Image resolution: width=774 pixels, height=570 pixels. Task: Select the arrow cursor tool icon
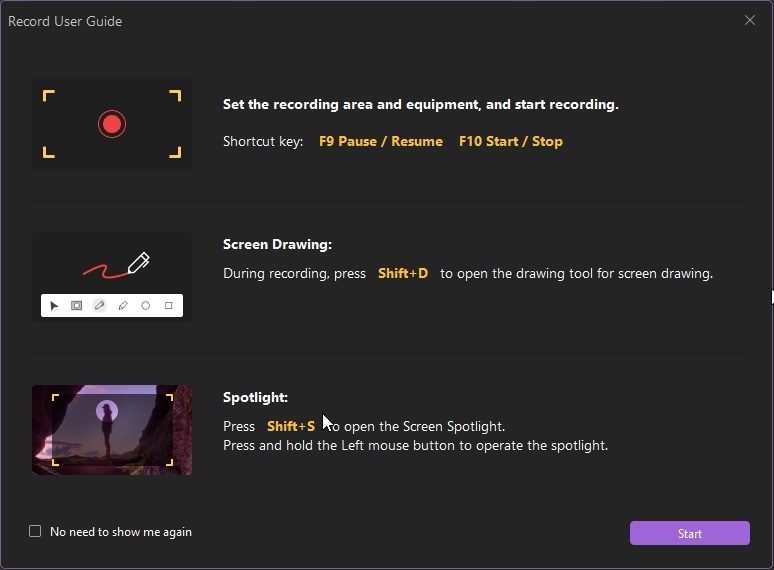click(54, 305)
